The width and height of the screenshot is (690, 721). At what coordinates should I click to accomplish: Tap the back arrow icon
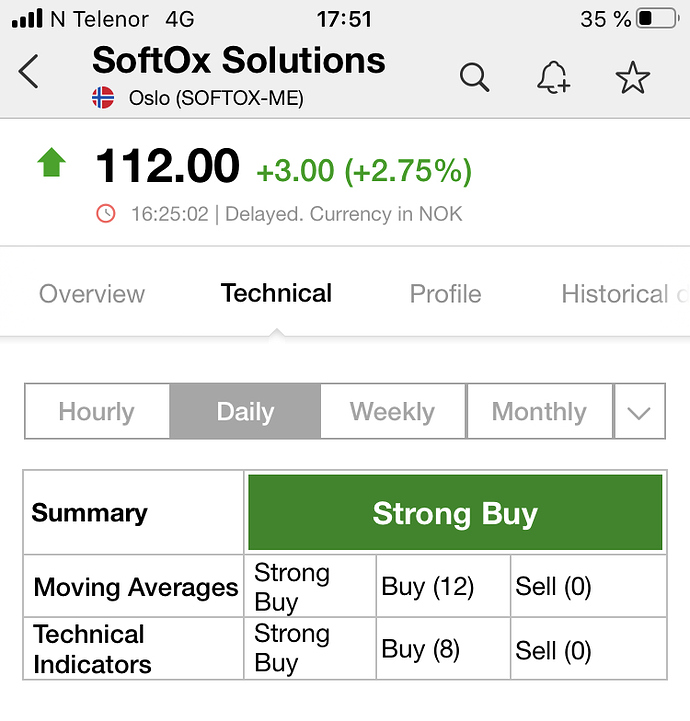coord(29,73)
